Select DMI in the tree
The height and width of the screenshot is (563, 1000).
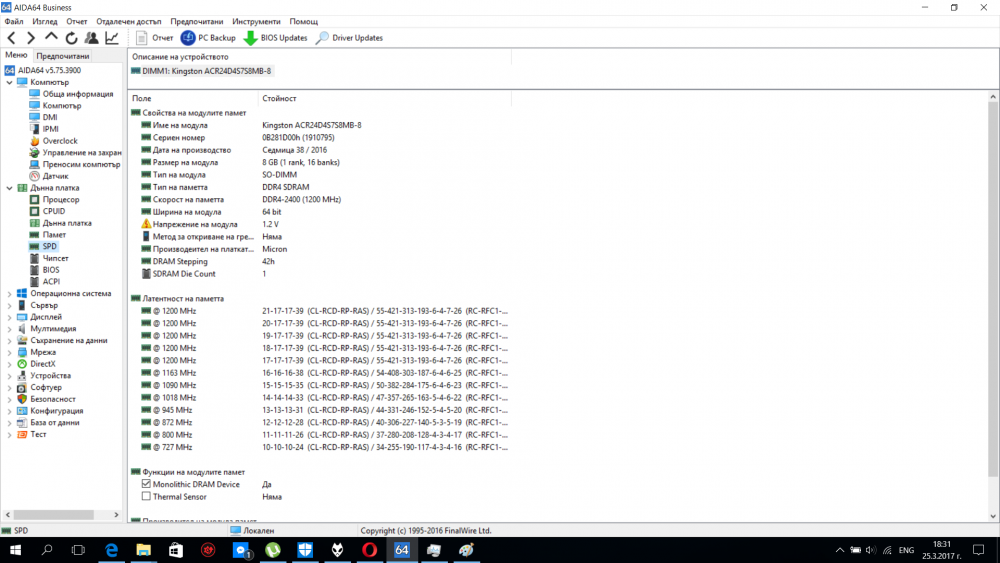click(50, 117)
